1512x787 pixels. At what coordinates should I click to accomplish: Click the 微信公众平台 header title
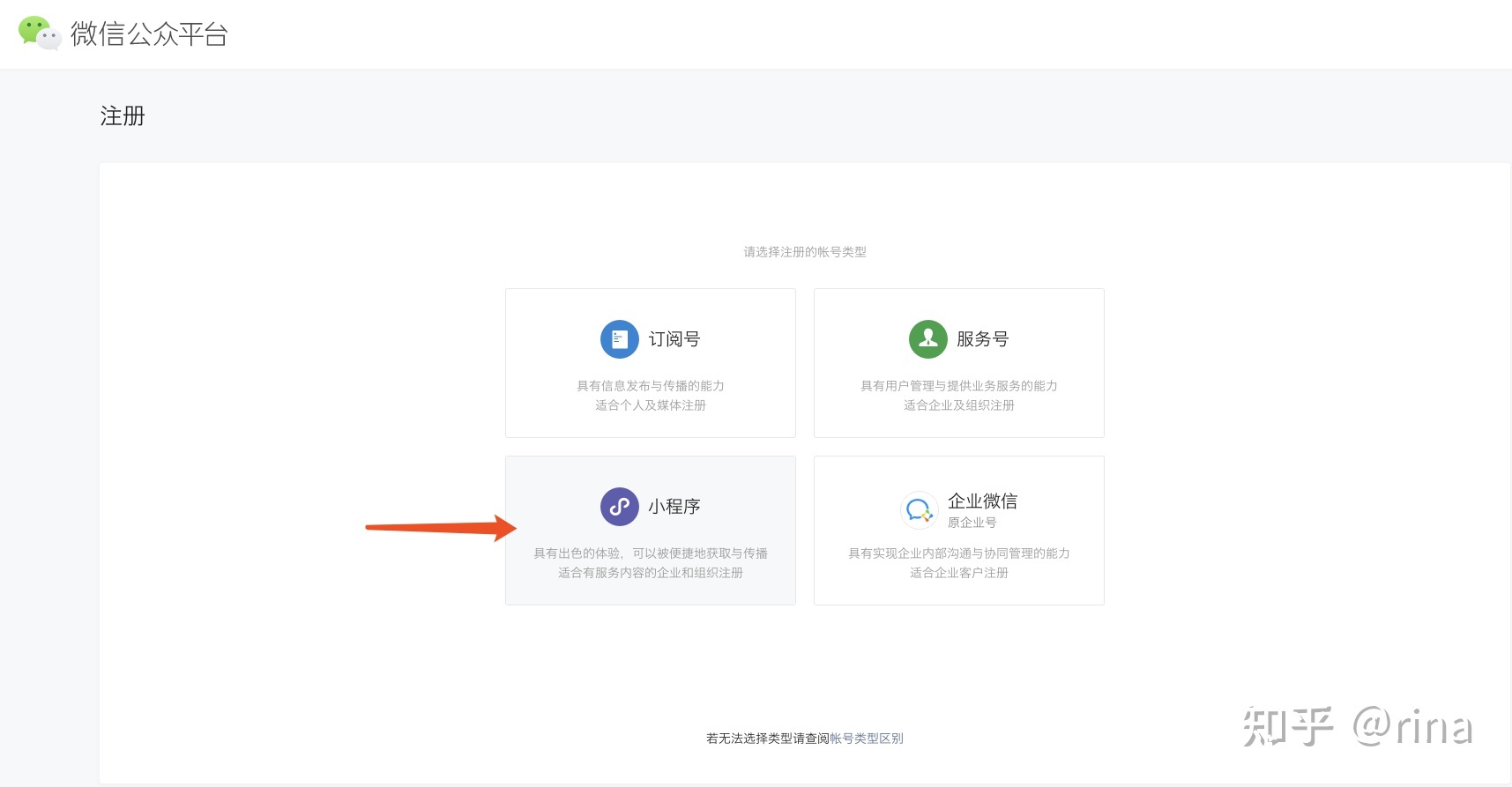pyautogui.click(x=149, y=34)
